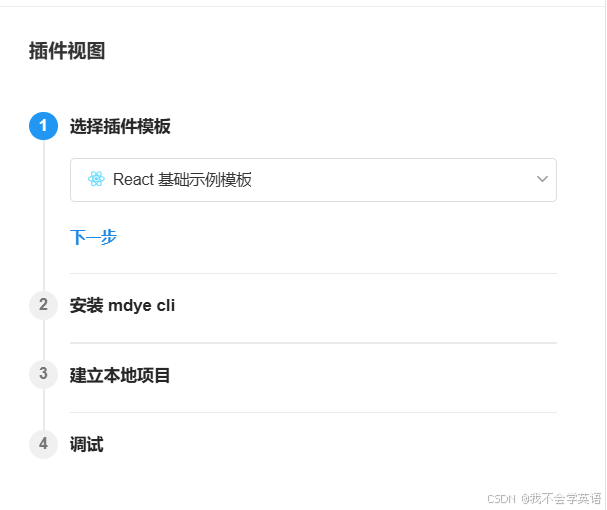The width and height of the screenshot is (607, 510).
Task: Click the 下一步 link
Action: 93,237
